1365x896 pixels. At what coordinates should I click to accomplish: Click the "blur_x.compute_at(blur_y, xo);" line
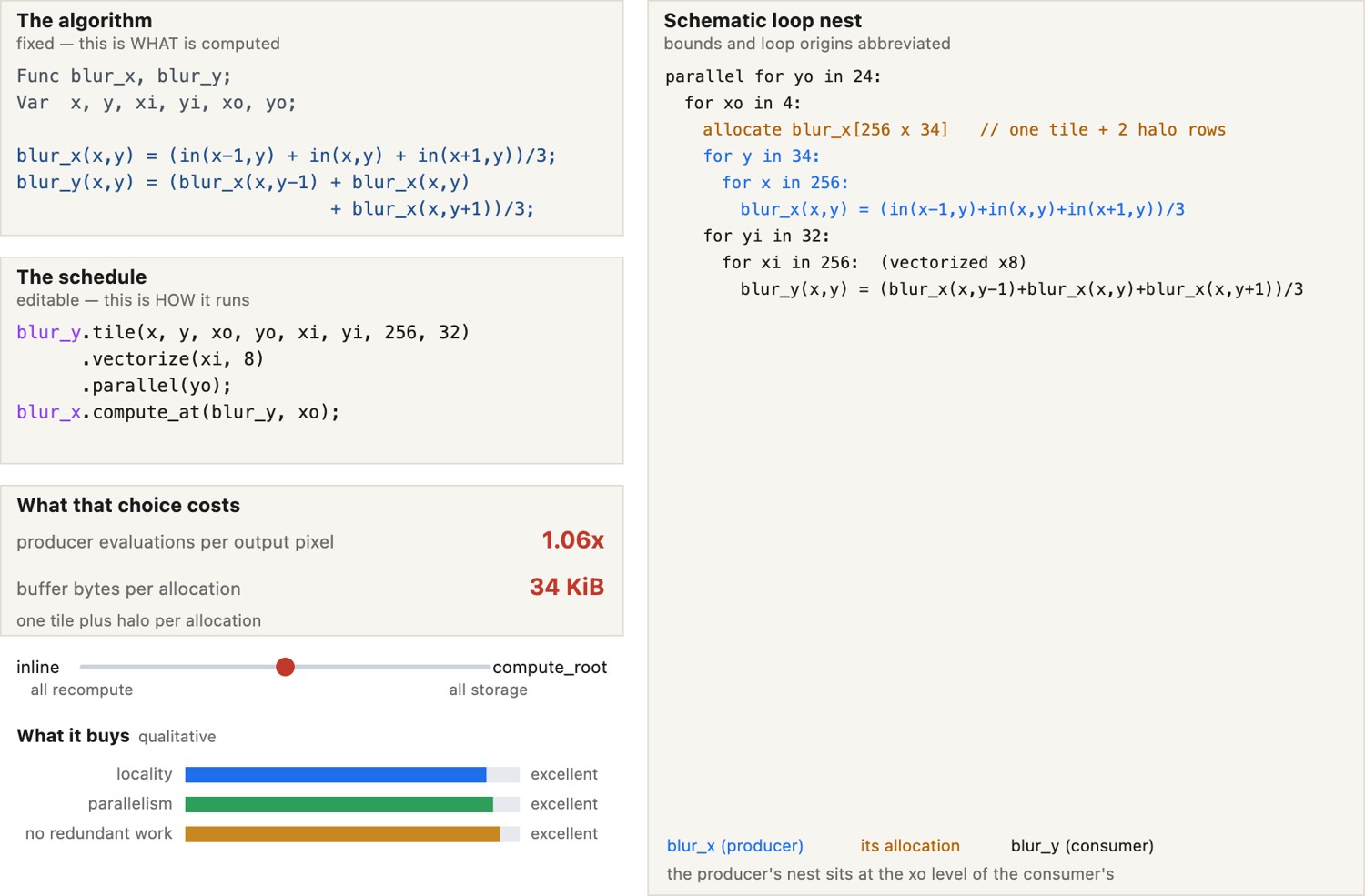pos(178,412)
